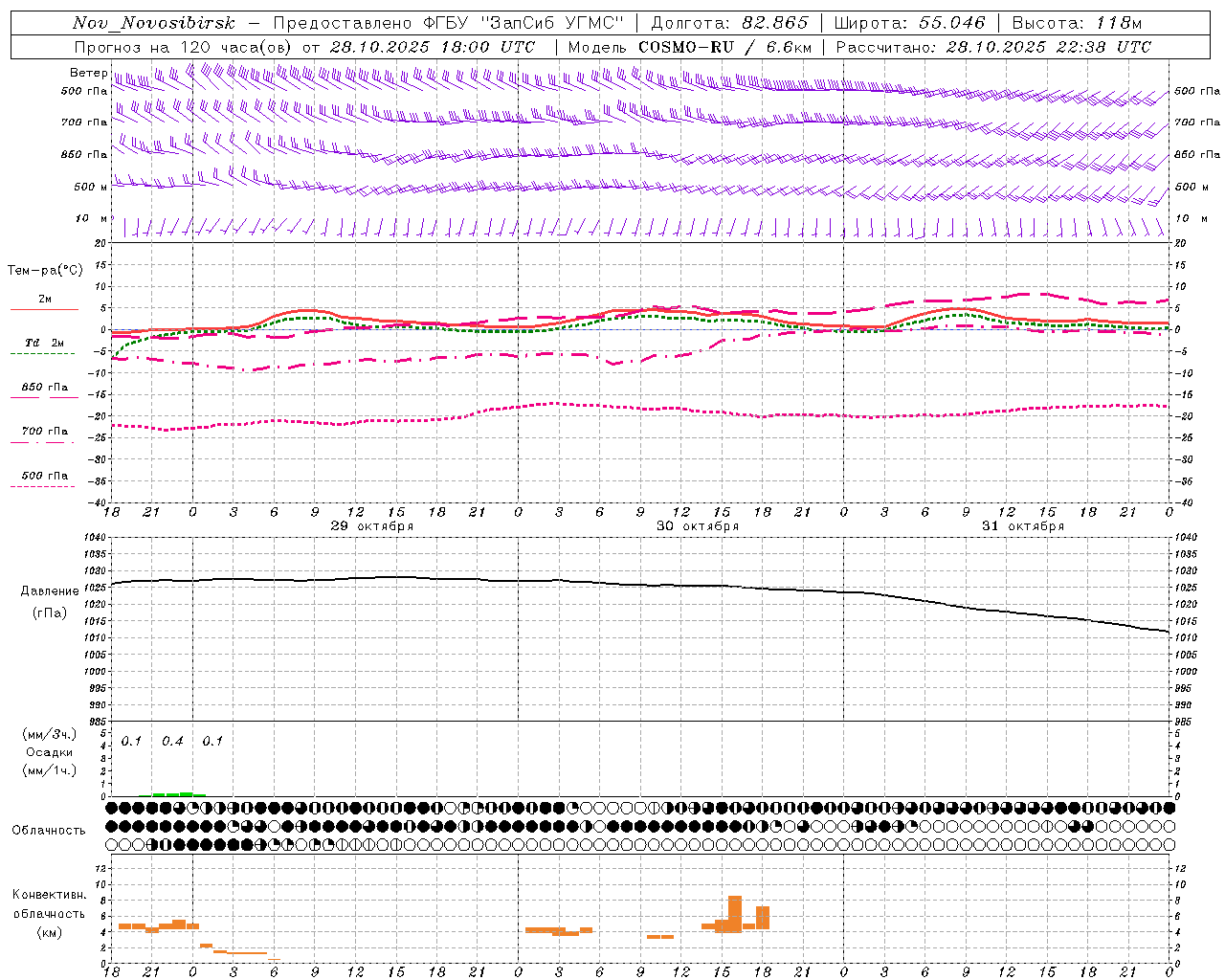Select the Долгота: 82.865 longitude value
Image resolution: width=1225 pixels, height=980 pixels.
(729, 23)
